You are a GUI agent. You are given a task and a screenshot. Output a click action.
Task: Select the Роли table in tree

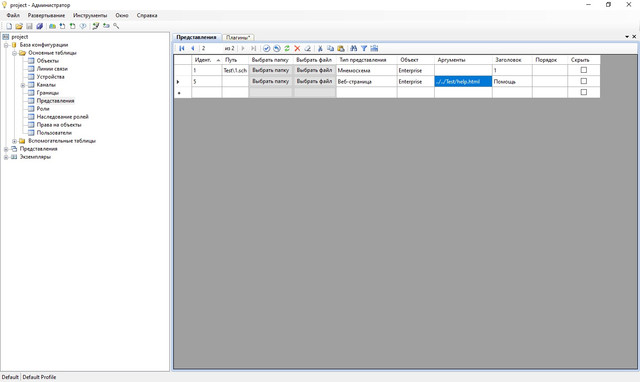43,109
